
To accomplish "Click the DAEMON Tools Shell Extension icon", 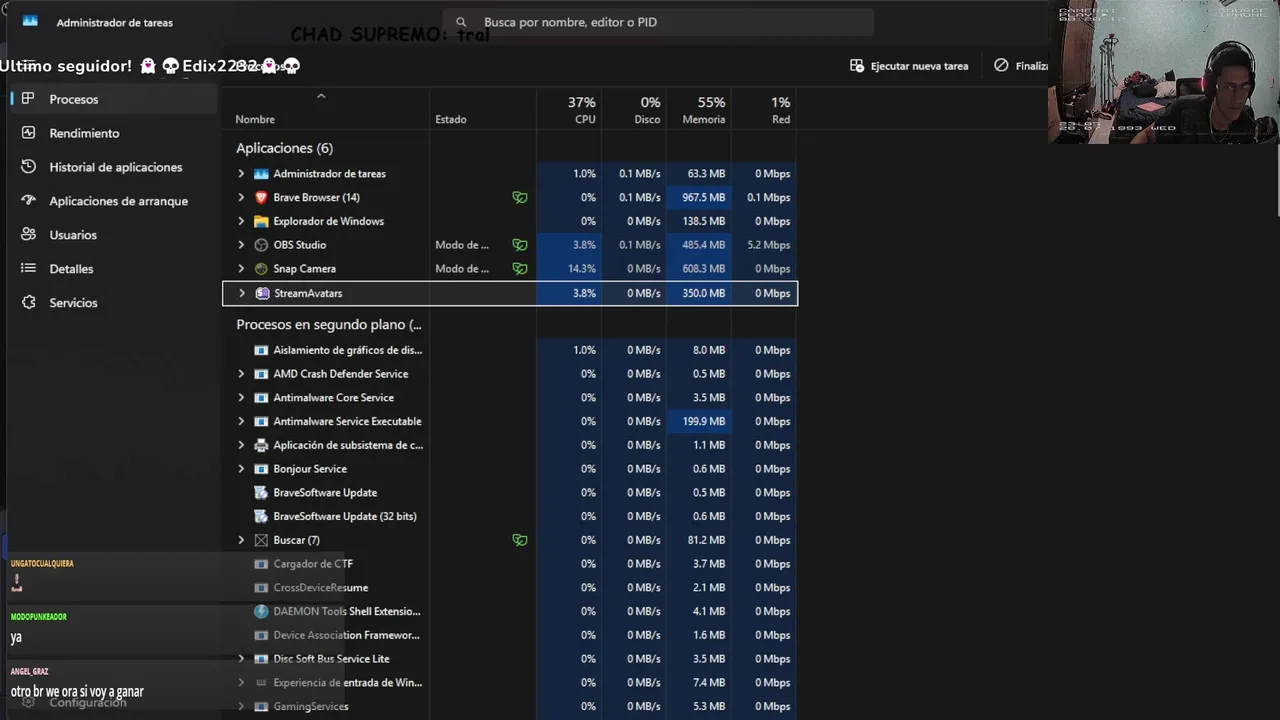I will click(261, 611).
